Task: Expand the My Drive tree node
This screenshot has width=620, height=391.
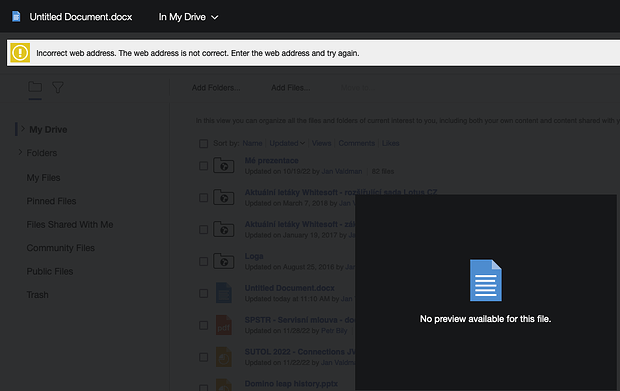Action: tap(23, 129)
